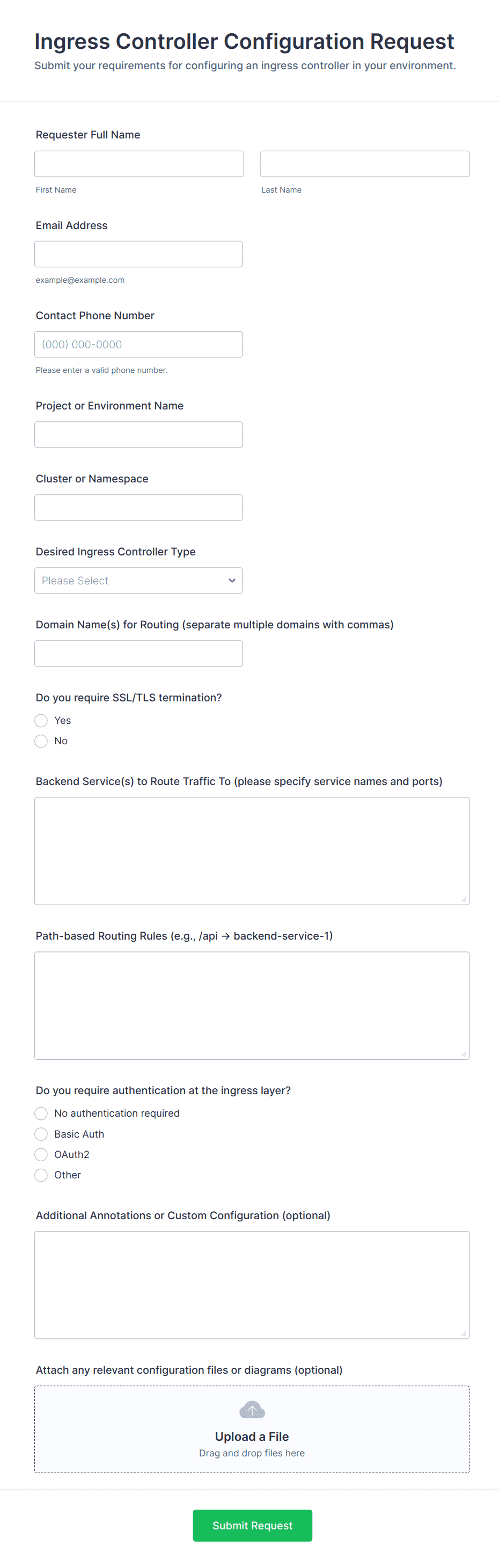This screenshot has width=499, height=1568.
Task: Click the Domain Name(s) for Routing field
Action: (139, 654)
